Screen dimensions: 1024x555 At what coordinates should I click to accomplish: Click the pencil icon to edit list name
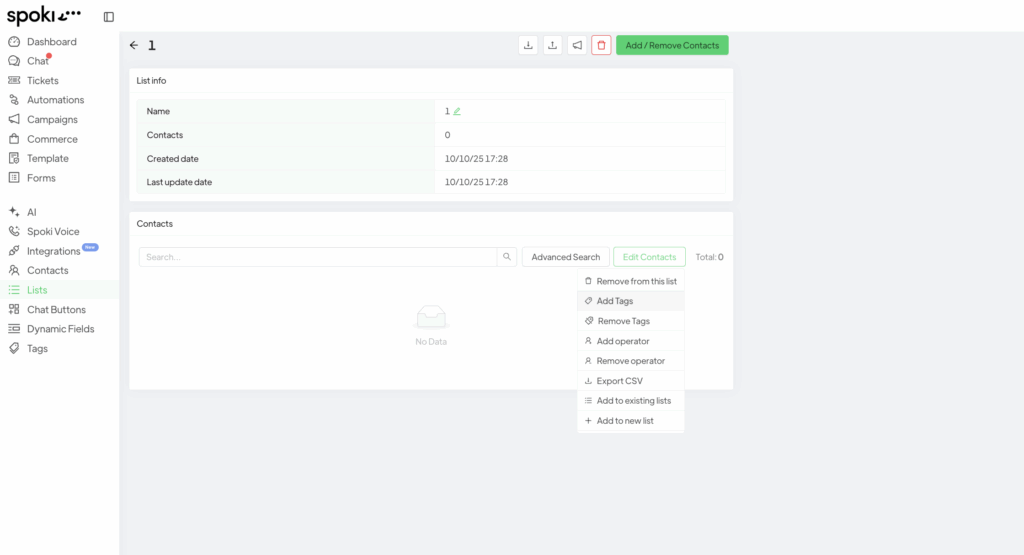pyautogui.click(x=457, y=111)
